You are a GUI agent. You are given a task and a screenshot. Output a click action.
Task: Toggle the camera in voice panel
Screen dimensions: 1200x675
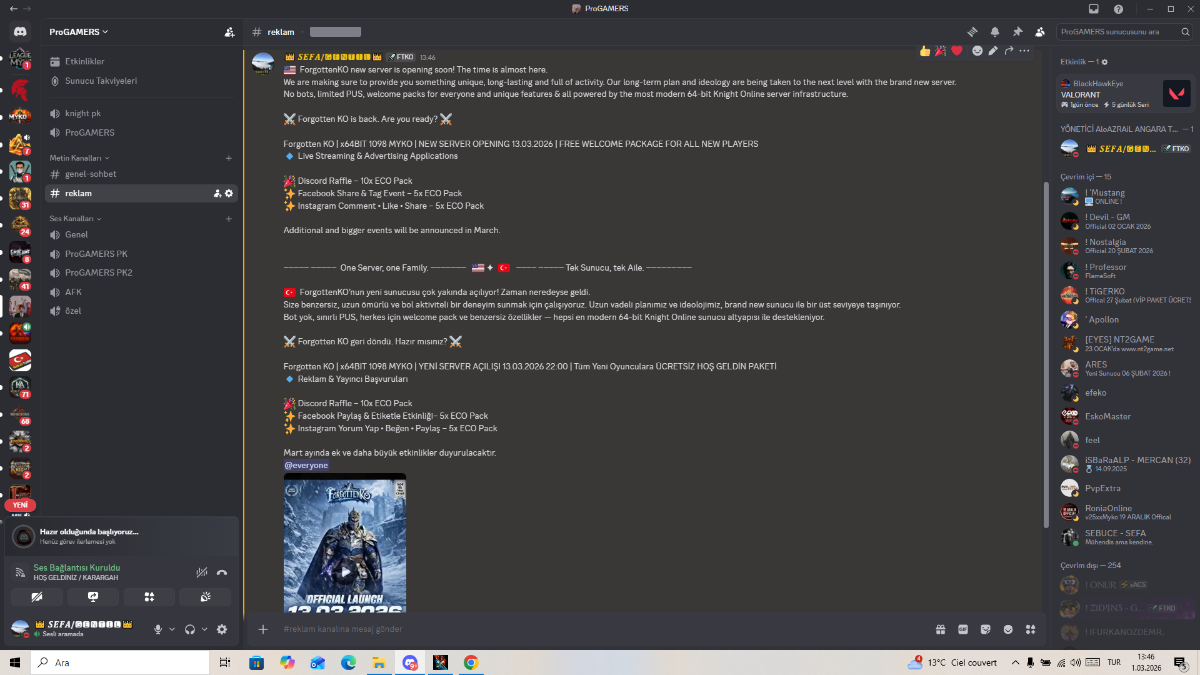click(37, 597)
